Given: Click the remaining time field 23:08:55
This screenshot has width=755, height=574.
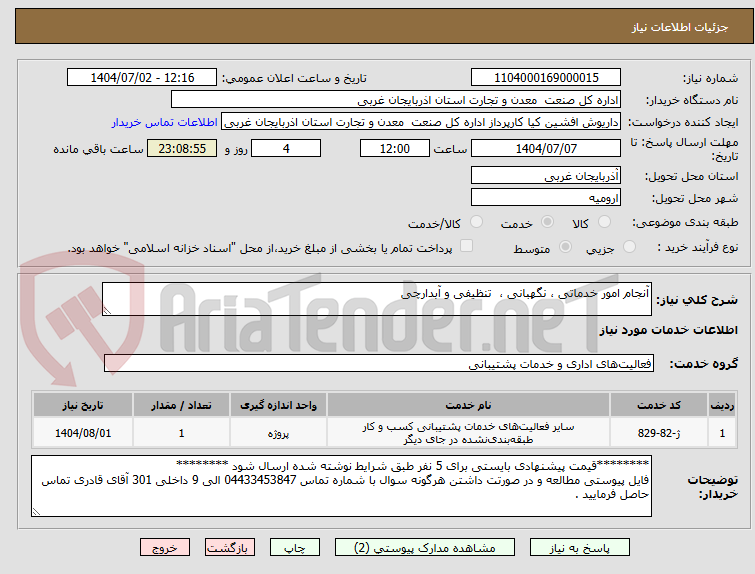Looking at the screenshot, I should click(182, 148).
